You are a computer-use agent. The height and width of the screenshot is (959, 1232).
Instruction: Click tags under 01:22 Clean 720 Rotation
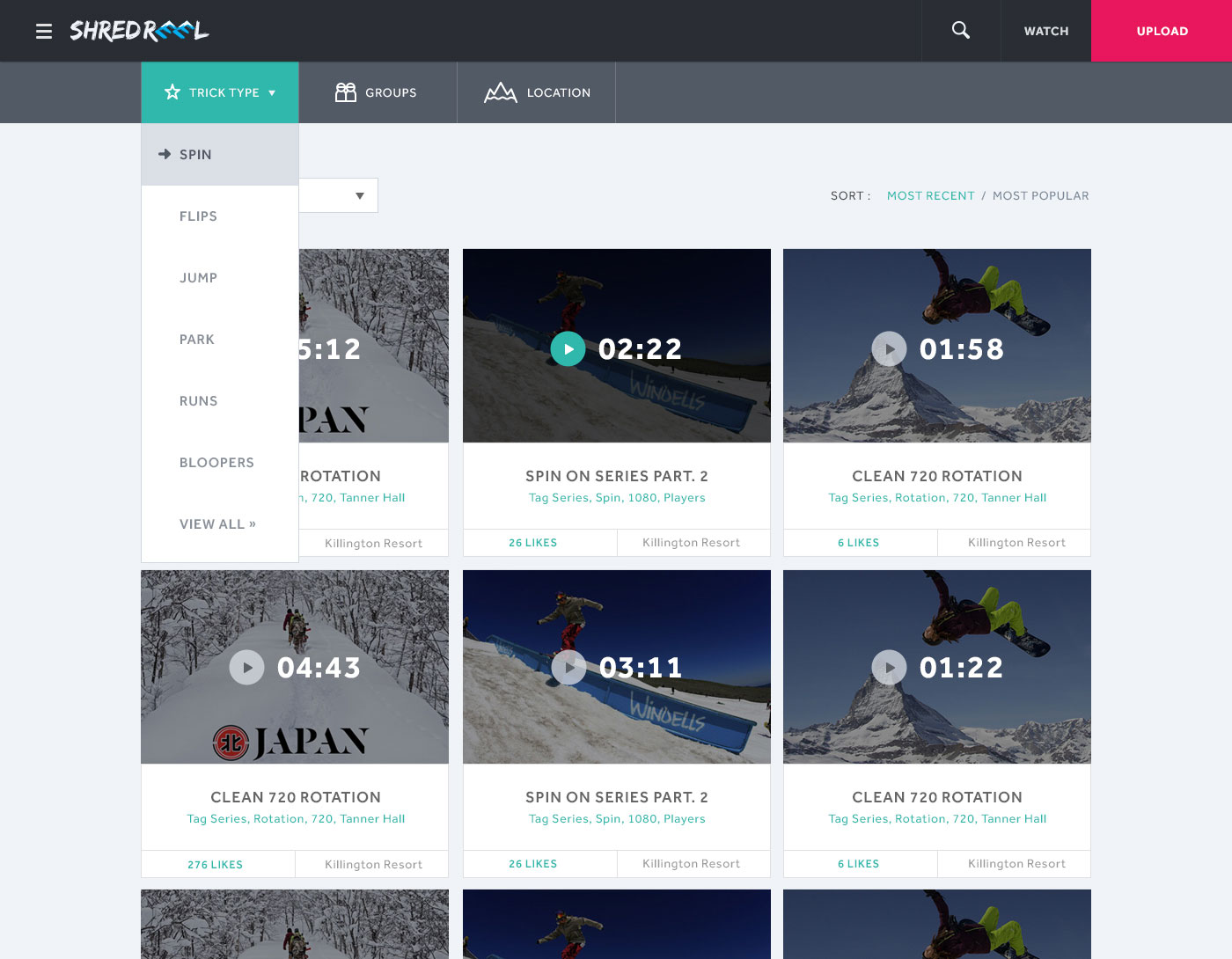[x=937, y=819]
